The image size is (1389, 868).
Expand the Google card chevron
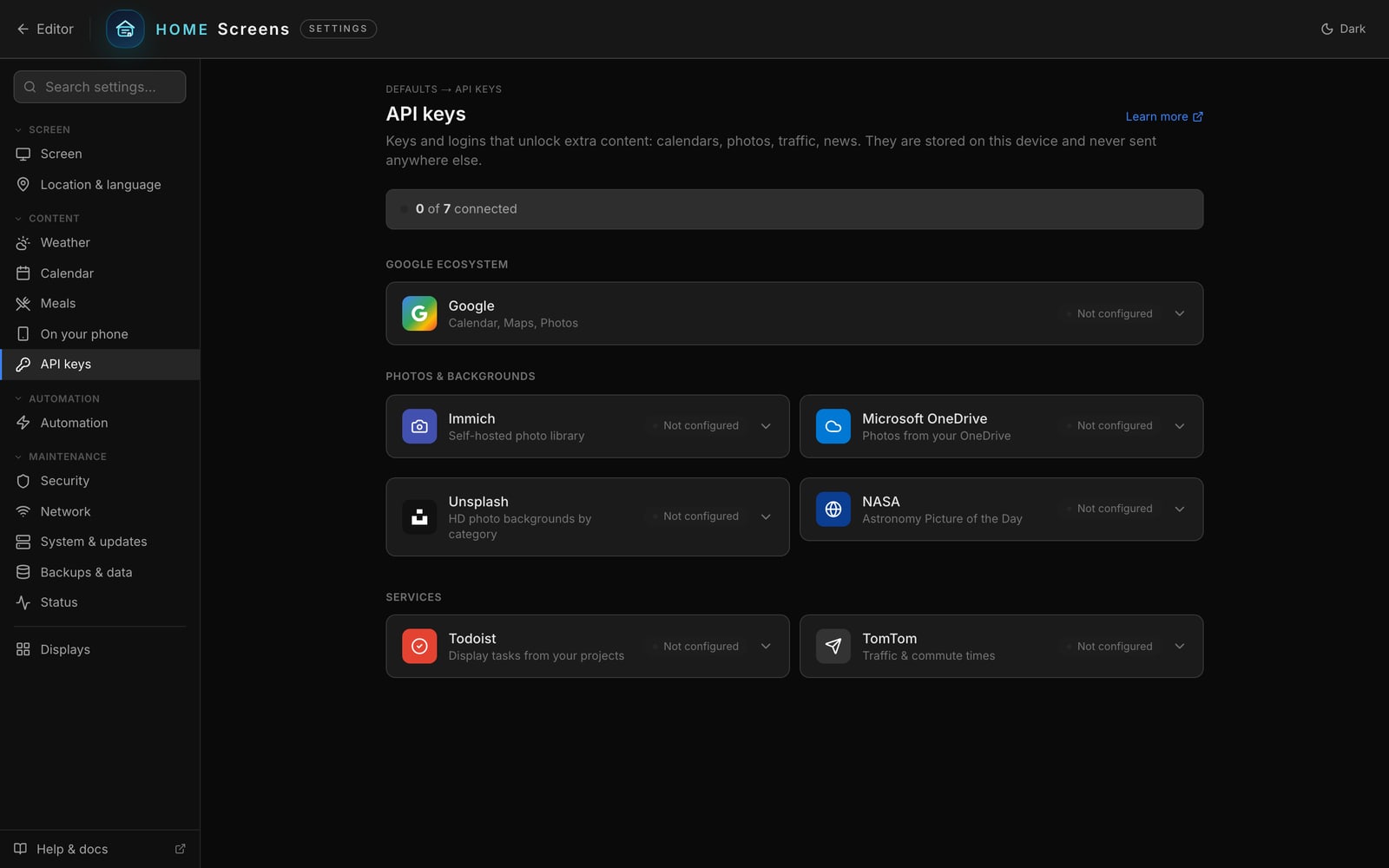tap(1180, 313)
